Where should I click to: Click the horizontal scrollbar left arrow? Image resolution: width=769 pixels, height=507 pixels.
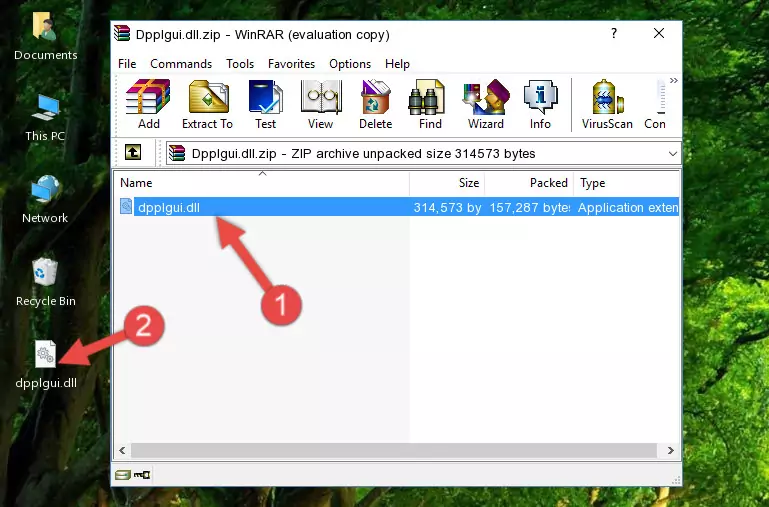click(122, 450)
